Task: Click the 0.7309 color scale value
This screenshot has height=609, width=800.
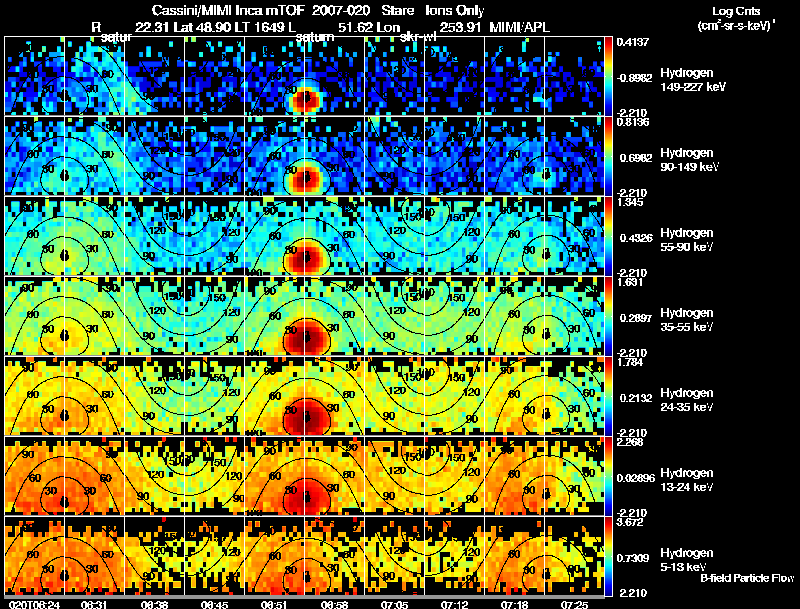Action: (x=634, y=559)
